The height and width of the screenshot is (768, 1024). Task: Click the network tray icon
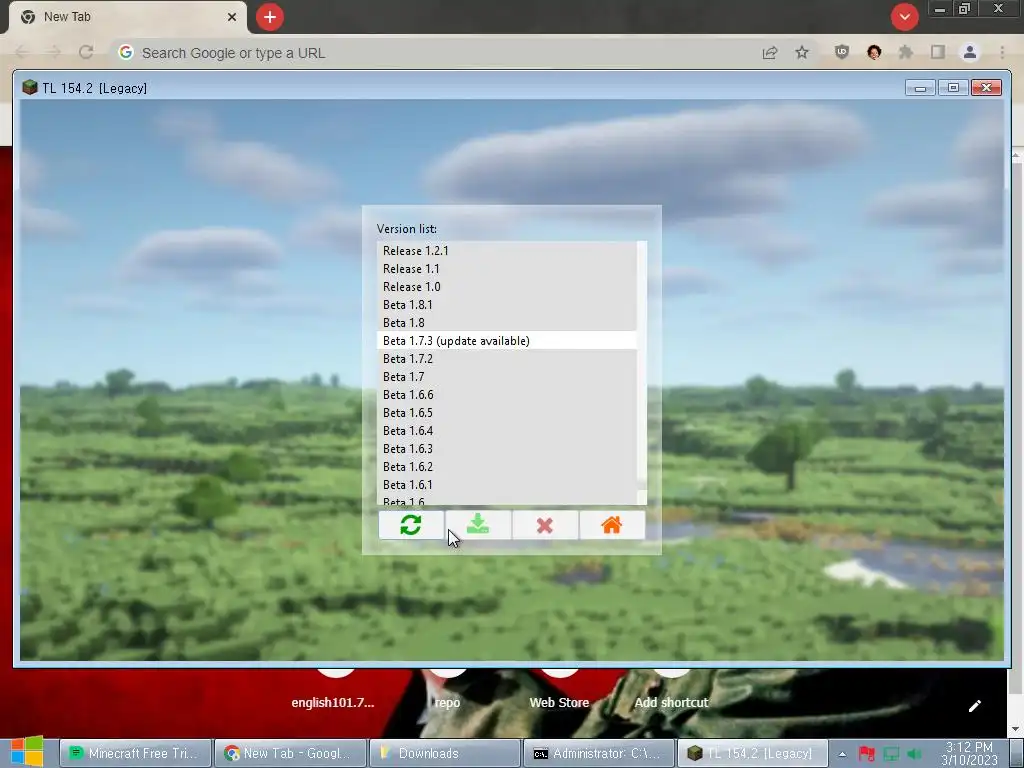891,754
